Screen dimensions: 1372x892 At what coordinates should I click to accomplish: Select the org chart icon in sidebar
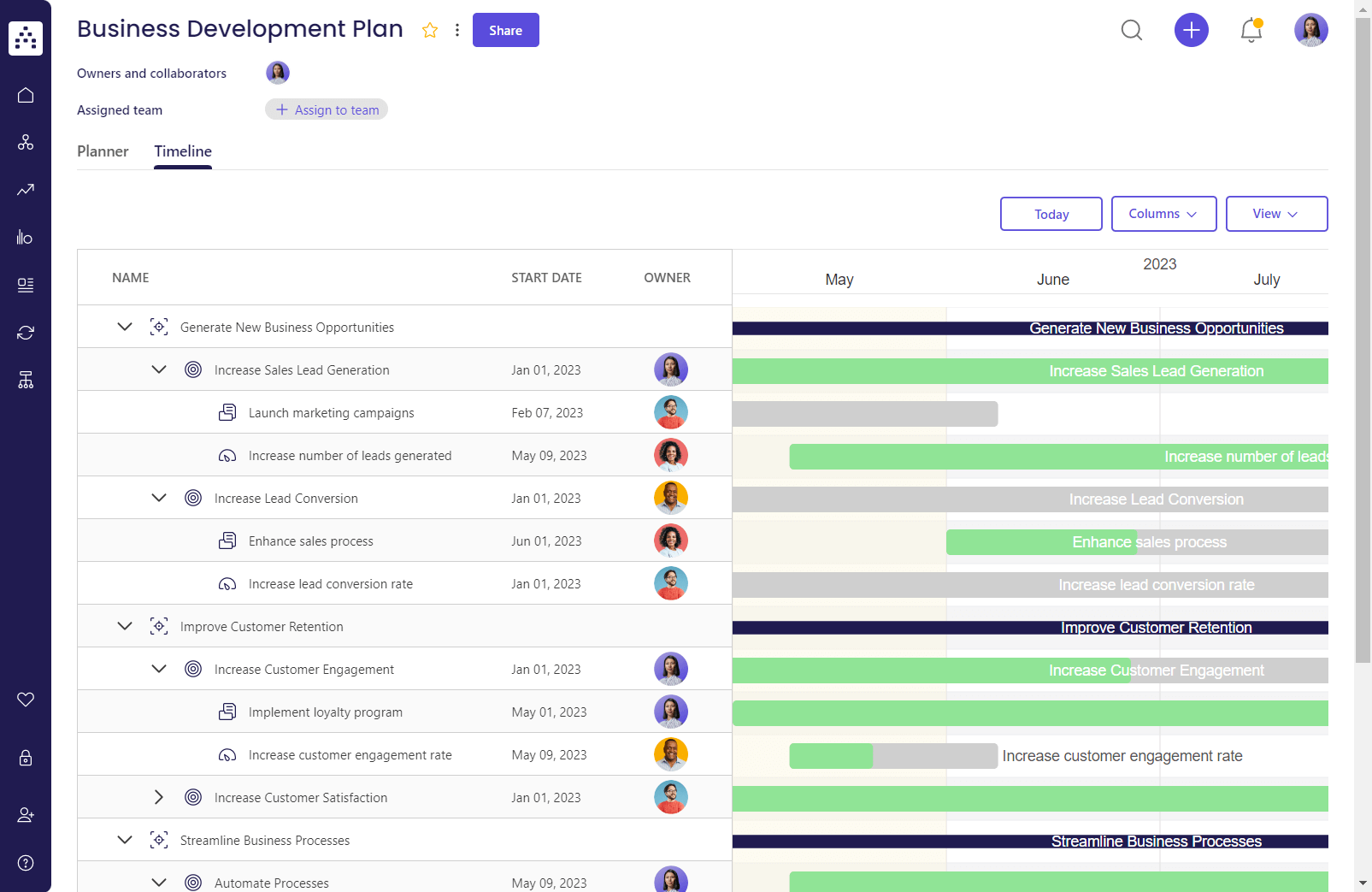26,142
